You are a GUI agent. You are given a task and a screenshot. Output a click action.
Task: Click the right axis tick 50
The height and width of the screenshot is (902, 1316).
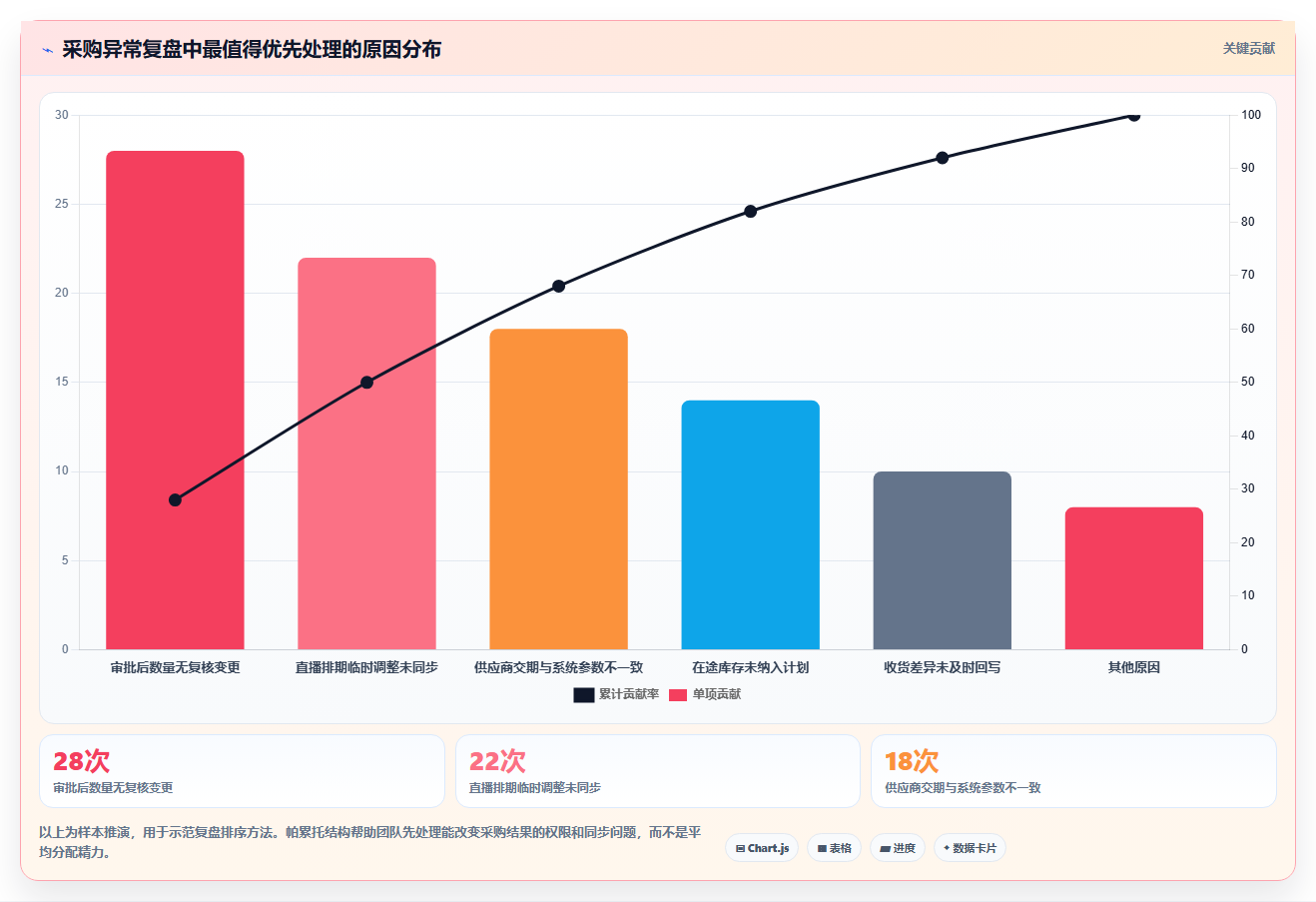(1248, 382)
